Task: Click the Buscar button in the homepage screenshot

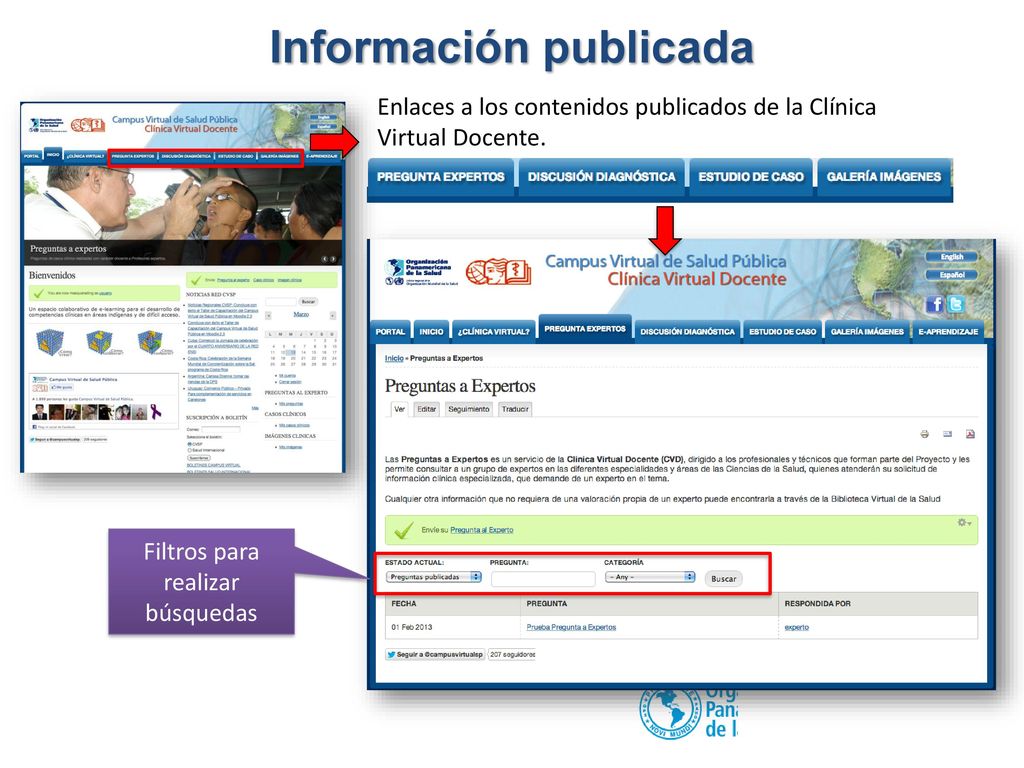Action: coord(308,302)
